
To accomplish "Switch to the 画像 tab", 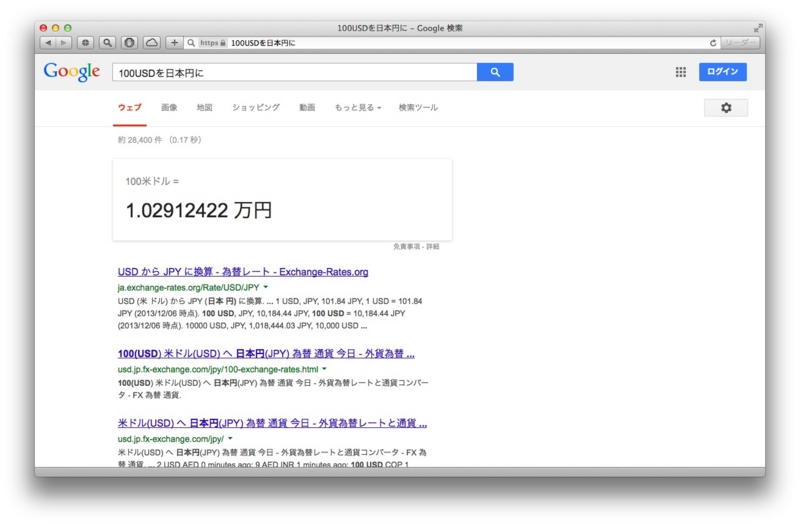I will [169, 108].
